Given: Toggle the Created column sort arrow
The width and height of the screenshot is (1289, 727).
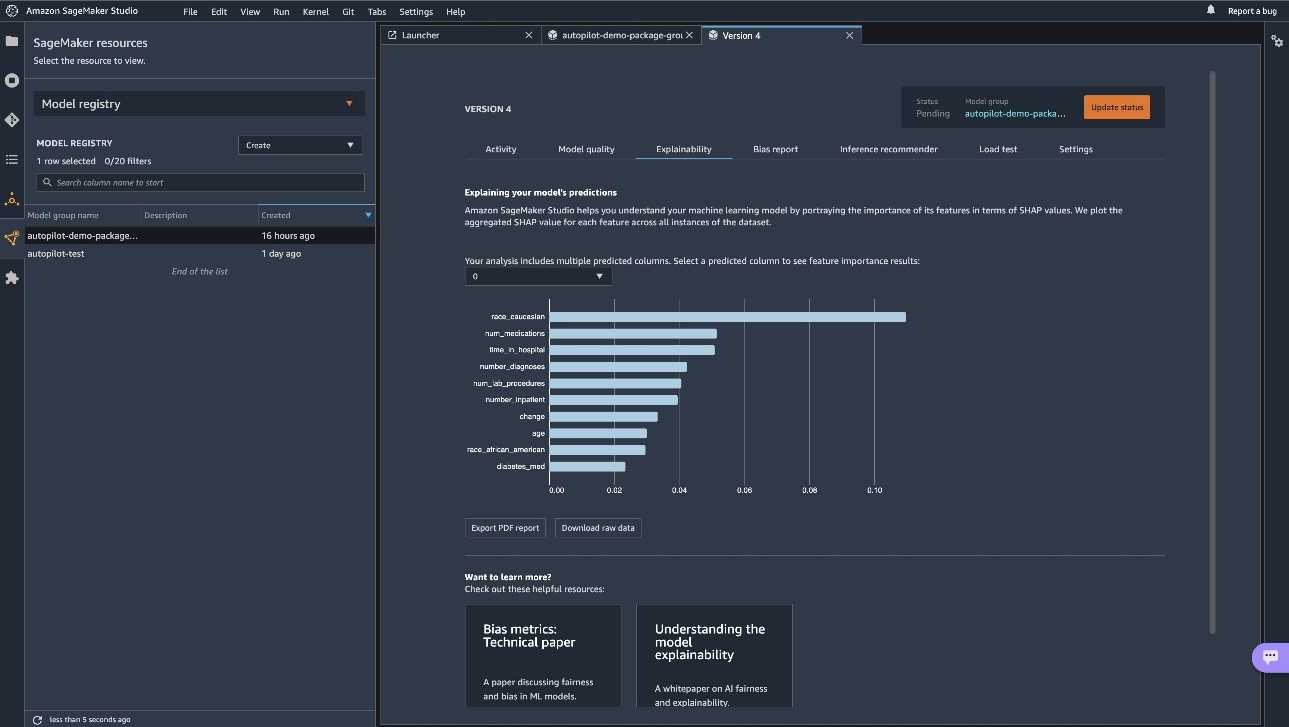Looking at the screenshot, I should pos(368,215).
